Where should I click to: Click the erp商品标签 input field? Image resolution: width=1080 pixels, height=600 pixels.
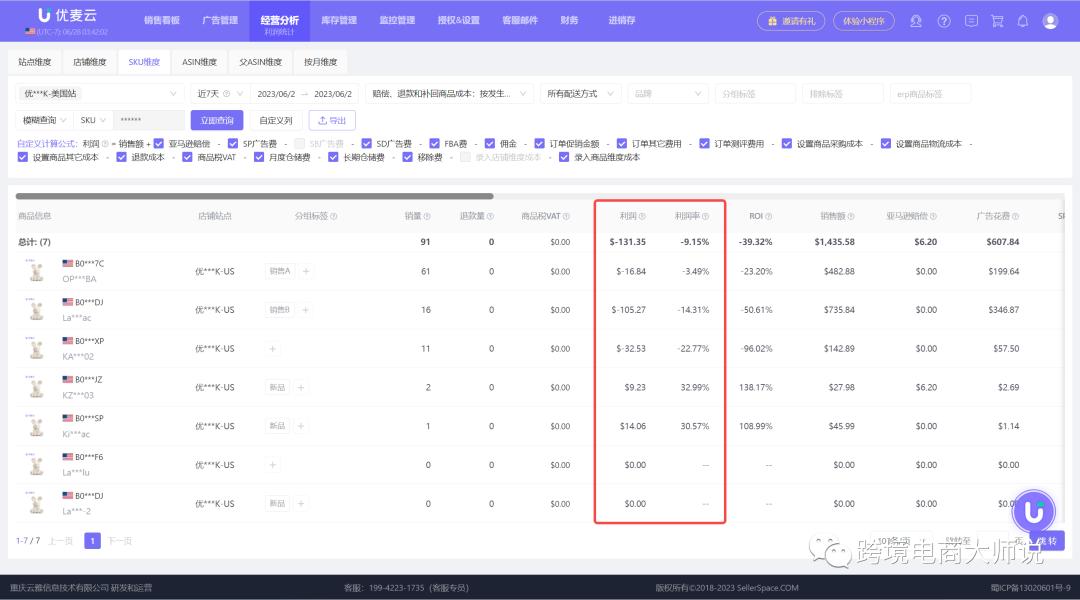[930, 94]
